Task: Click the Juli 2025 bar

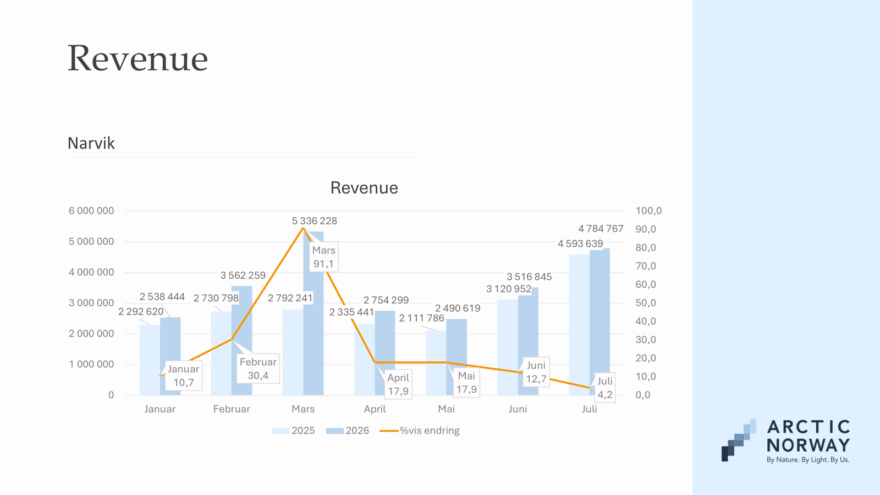Action: click(x=579, y=324)
